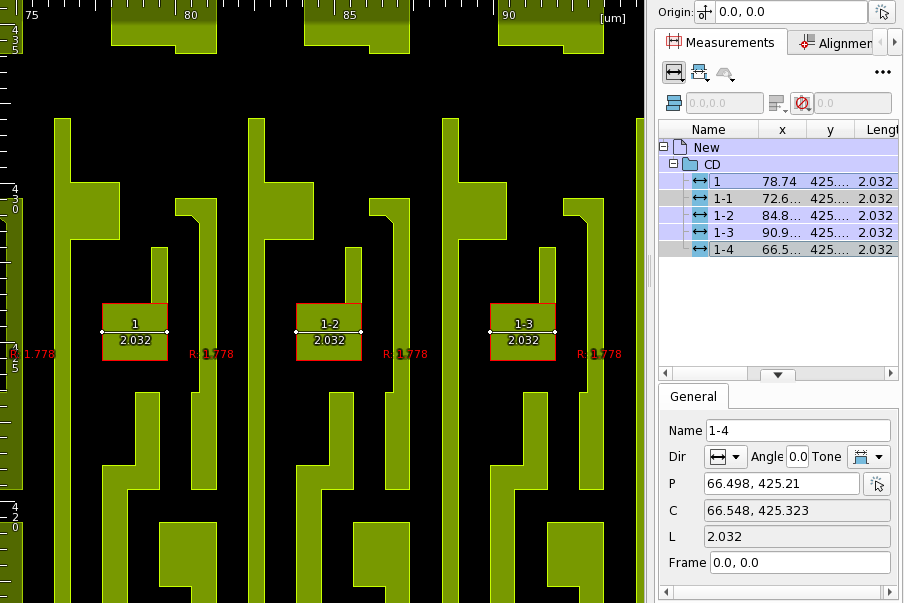Viewport: 904px width, 603px height.
Task: Click arrow icon of measurement row 1
Action: (700, 181)
